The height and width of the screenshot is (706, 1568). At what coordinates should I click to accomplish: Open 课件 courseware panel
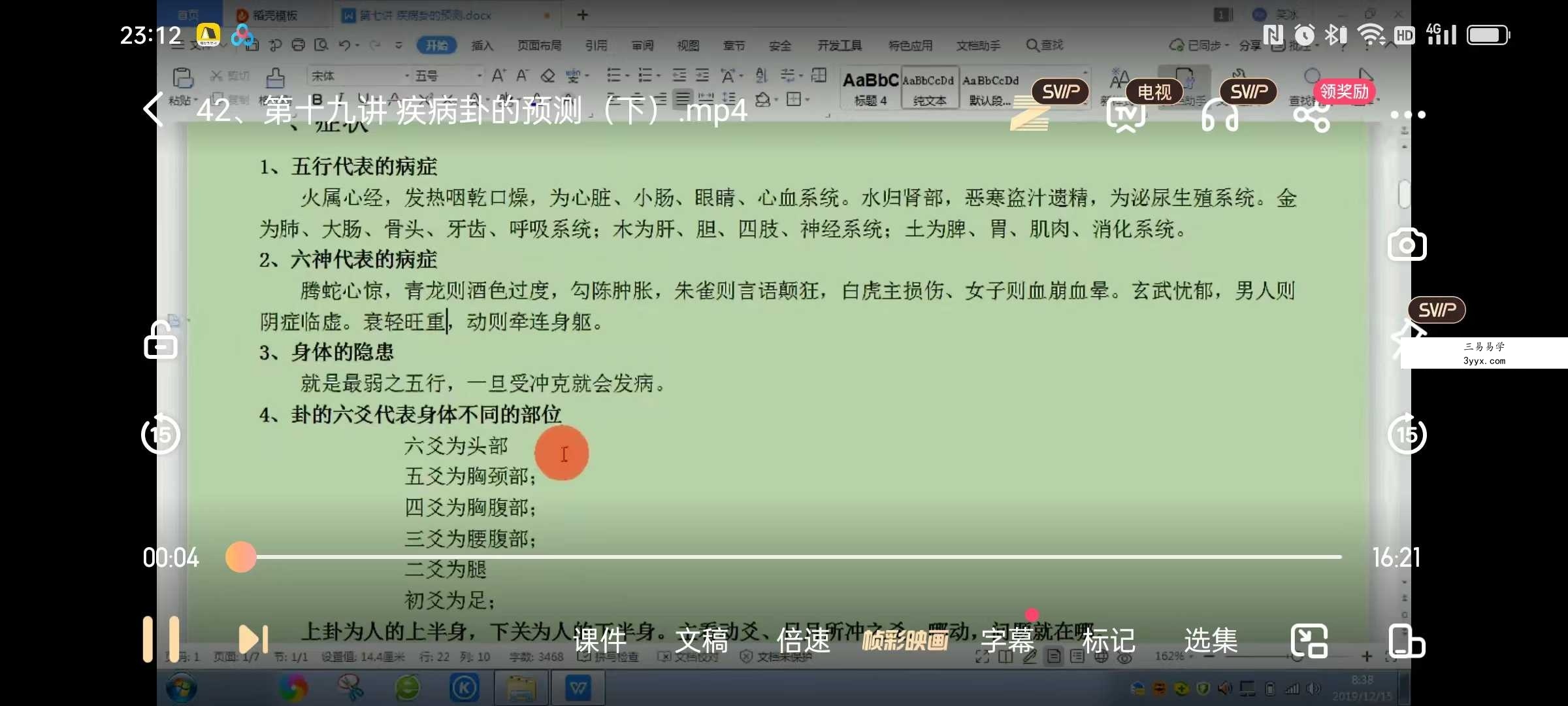coord(600,641)
